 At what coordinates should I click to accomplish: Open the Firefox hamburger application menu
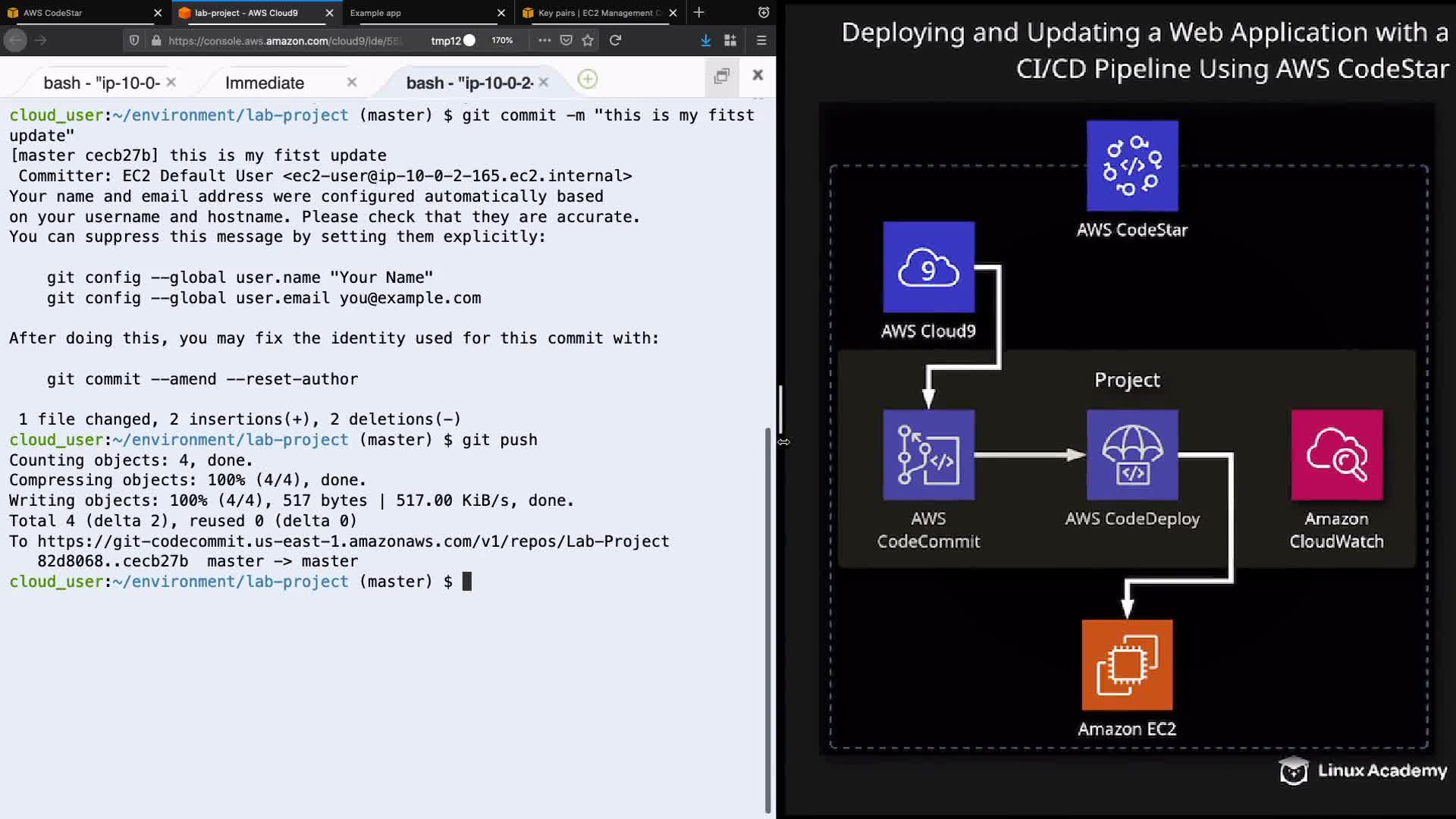click(x=761, y=40)
